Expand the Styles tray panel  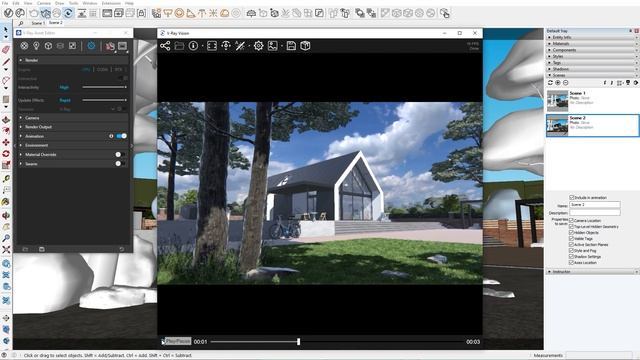click(592, 56)
